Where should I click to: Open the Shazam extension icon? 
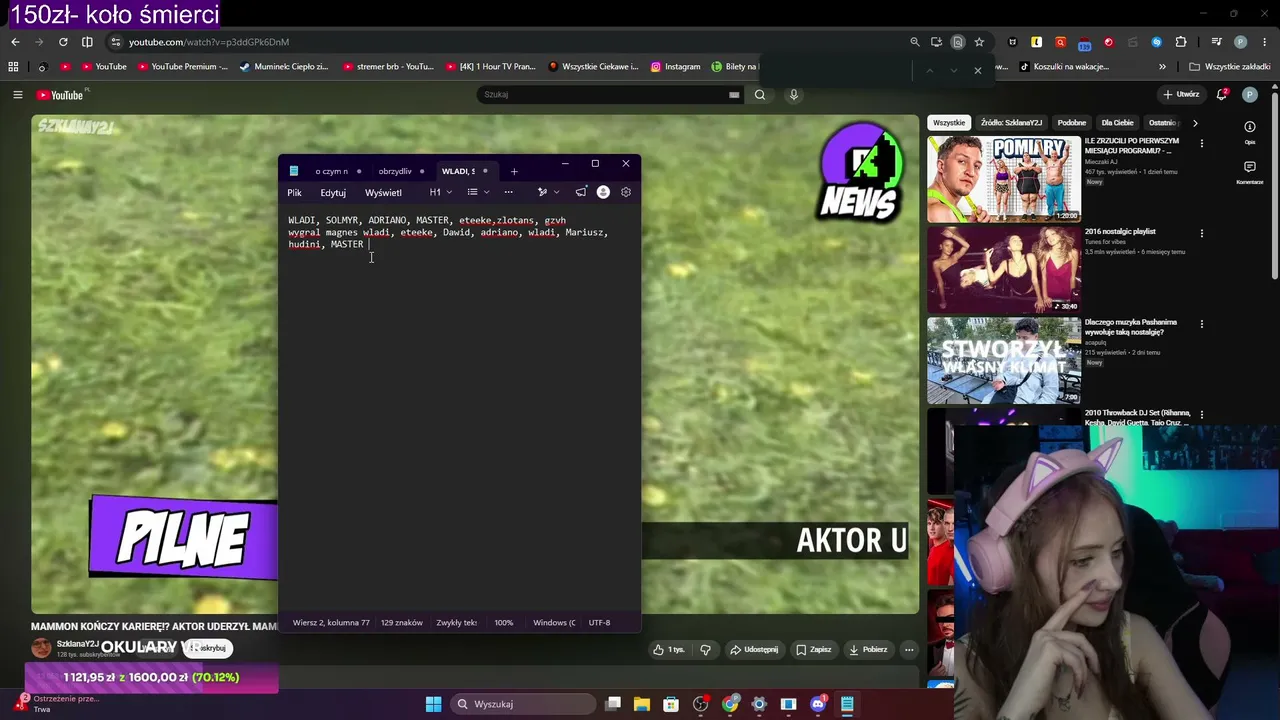point(1156,42)
